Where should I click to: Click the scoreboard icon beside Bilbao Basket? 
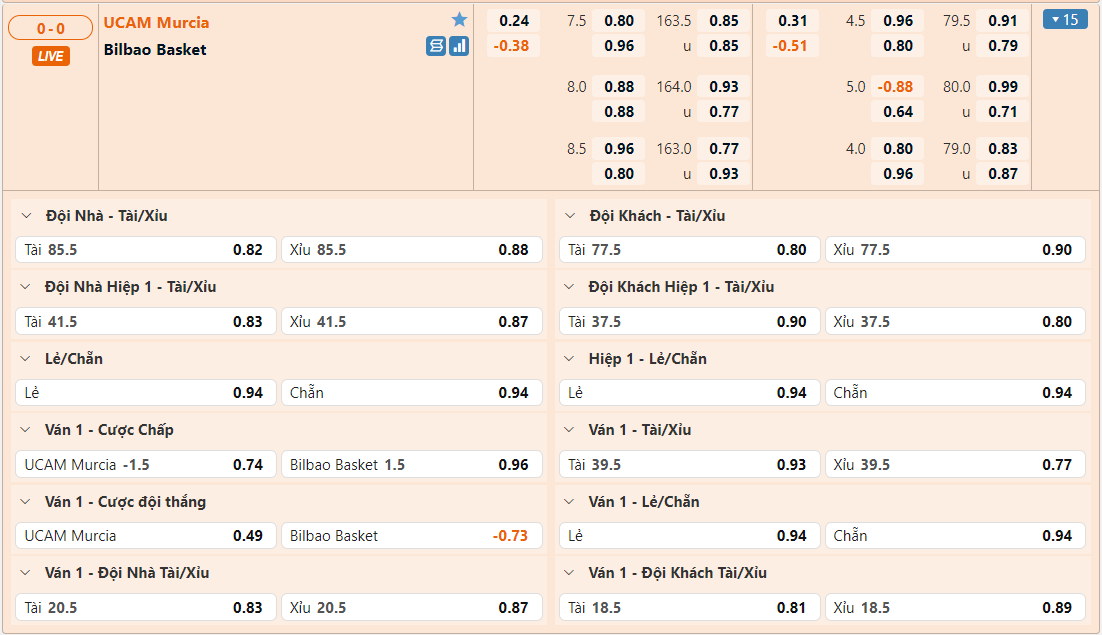click(436, 46)
